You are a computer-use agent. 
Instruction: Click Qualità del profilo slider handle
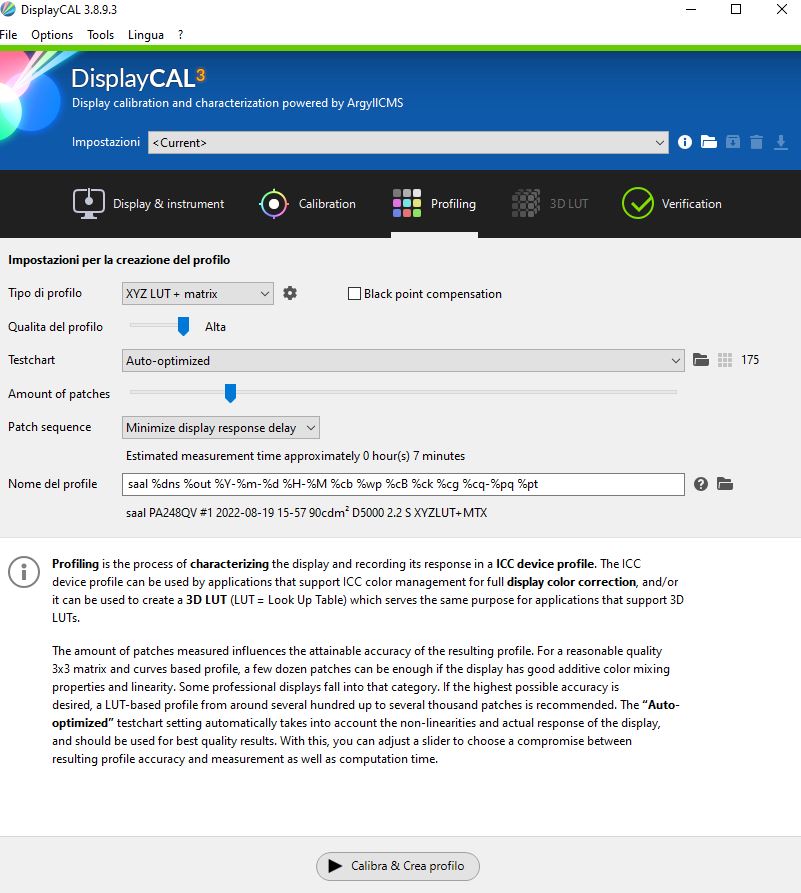point(183,326)
